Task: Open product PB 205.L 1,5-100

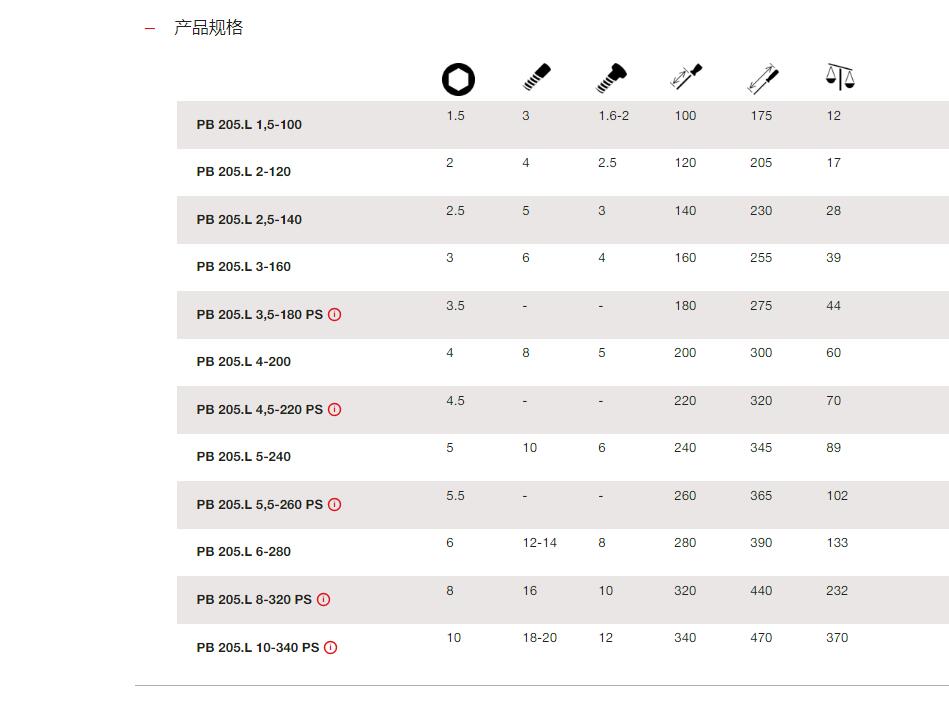Action: tap(249, 125)
